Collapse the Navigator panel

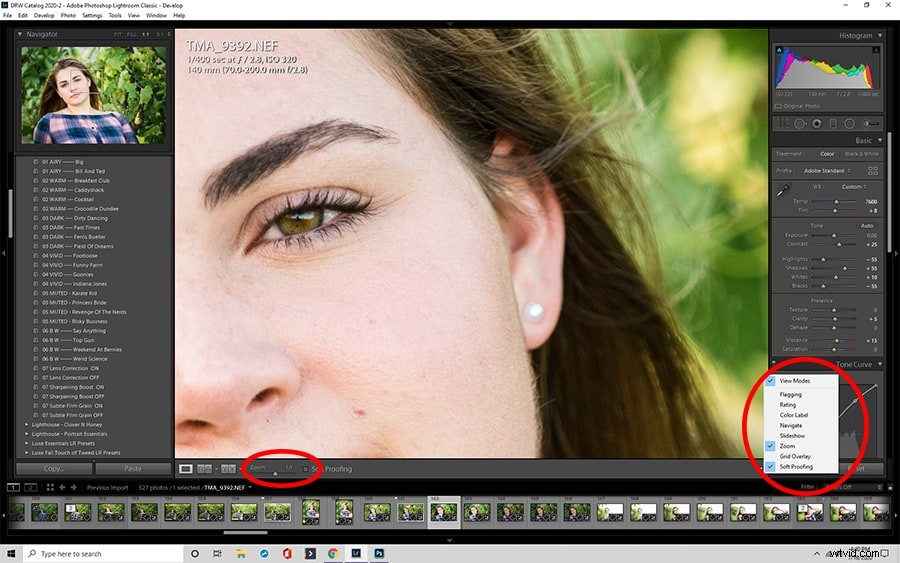[20, 34]
